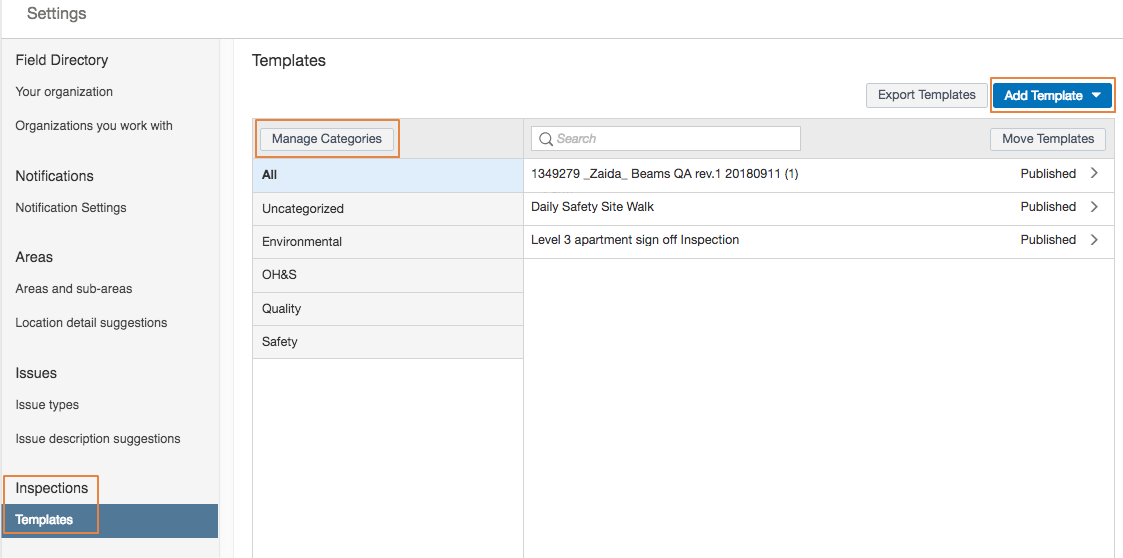
Task: Select the All category
Action: coord(387,175)
